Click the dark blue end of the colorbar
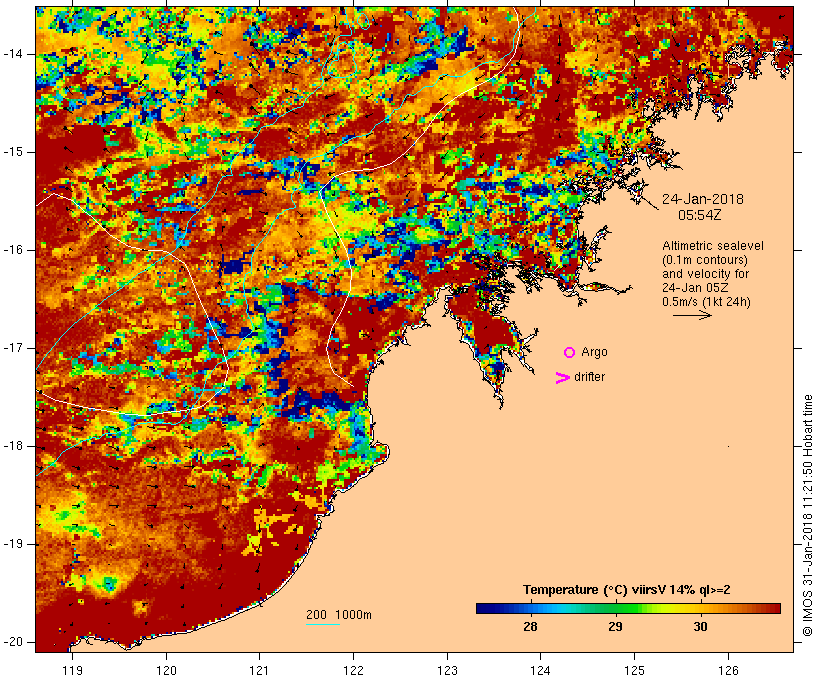 tap(481, 608)
